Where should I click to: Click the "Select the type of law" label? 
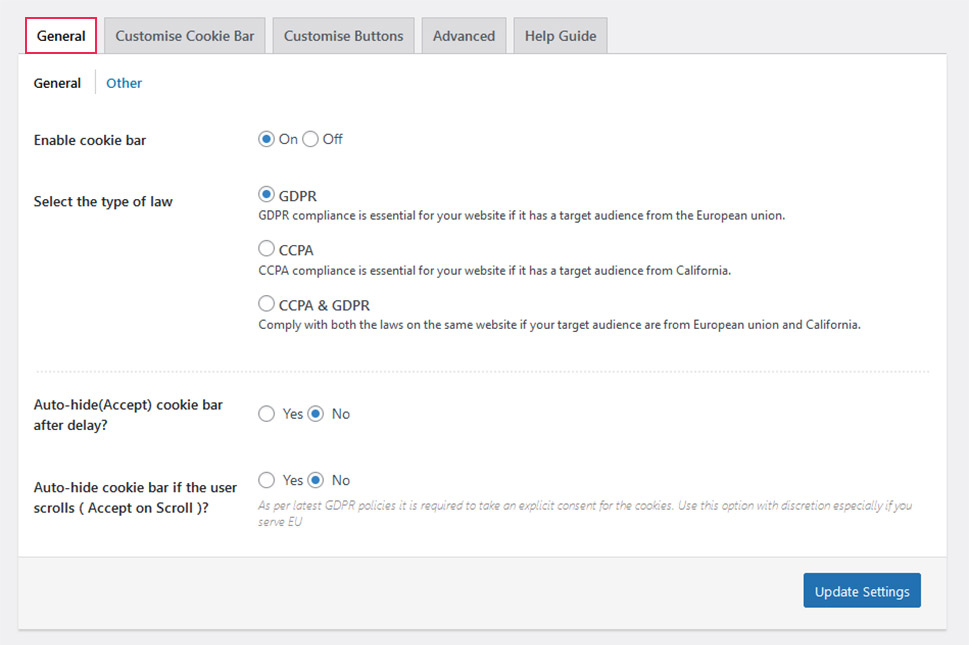coord(103,201)
